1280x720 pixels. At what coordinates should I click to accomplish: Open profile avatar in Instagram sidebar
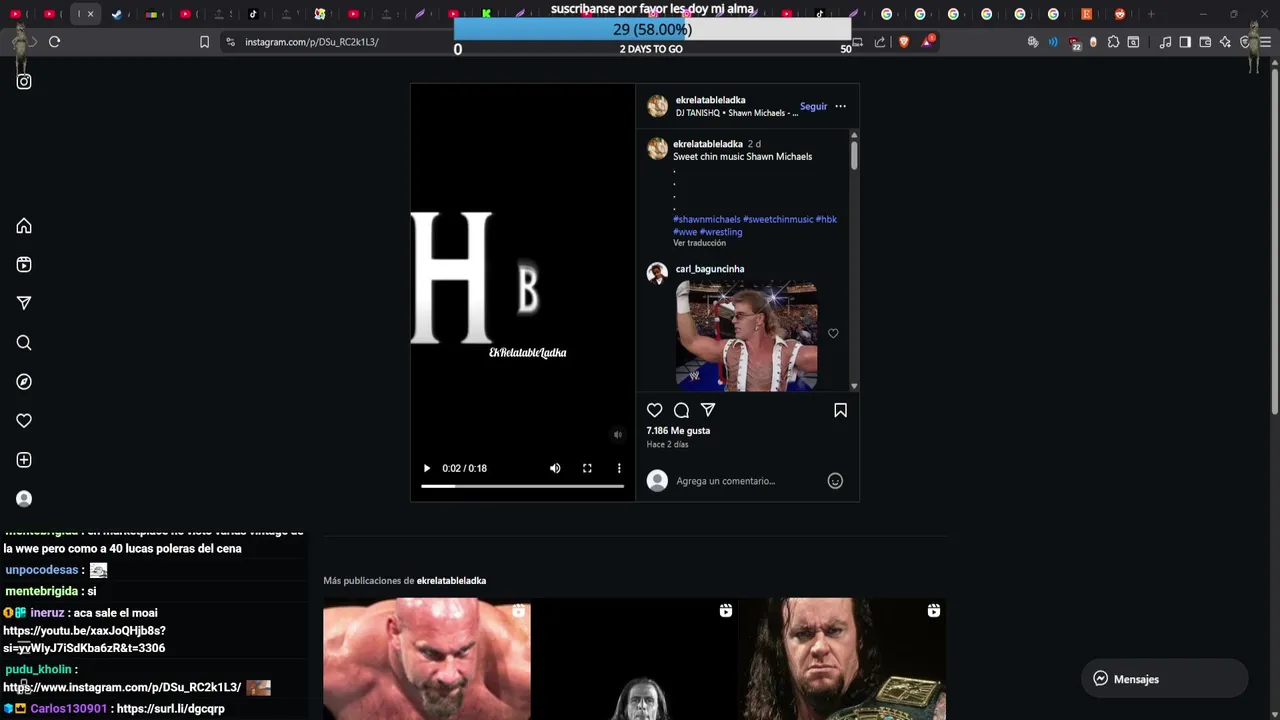pos(24,499)
